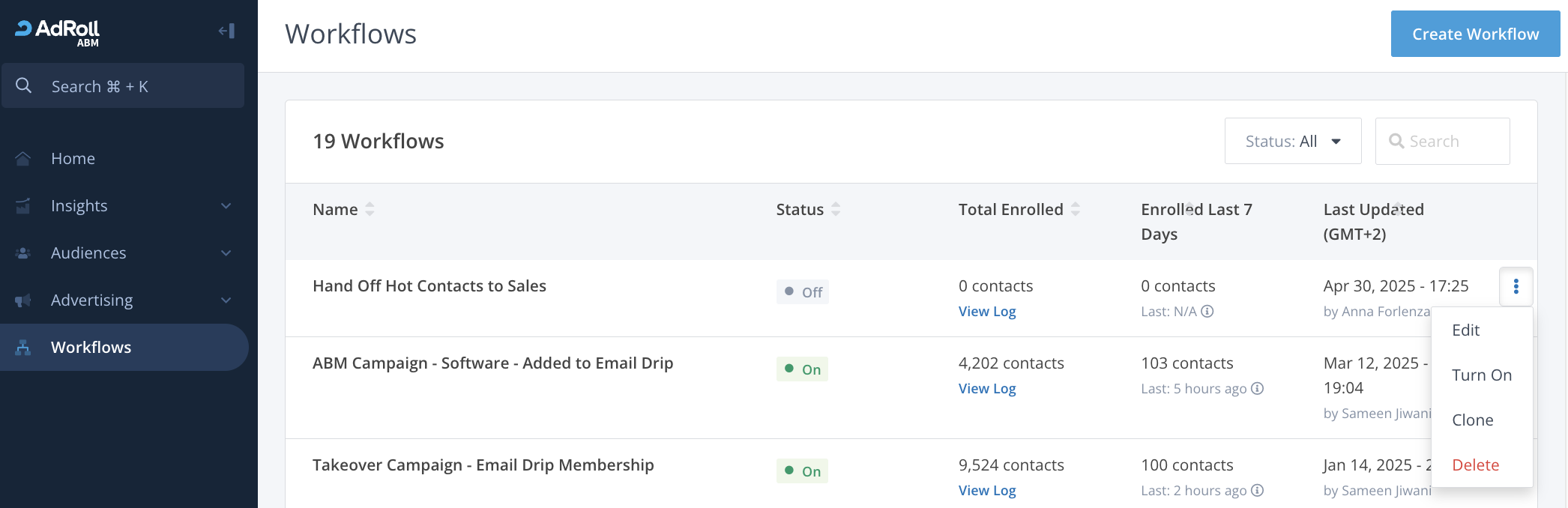The height and width of the screenshot is (508, 1568).
Task: Choose Clone in the workflow menu
Action: [x=1472, y=420]
